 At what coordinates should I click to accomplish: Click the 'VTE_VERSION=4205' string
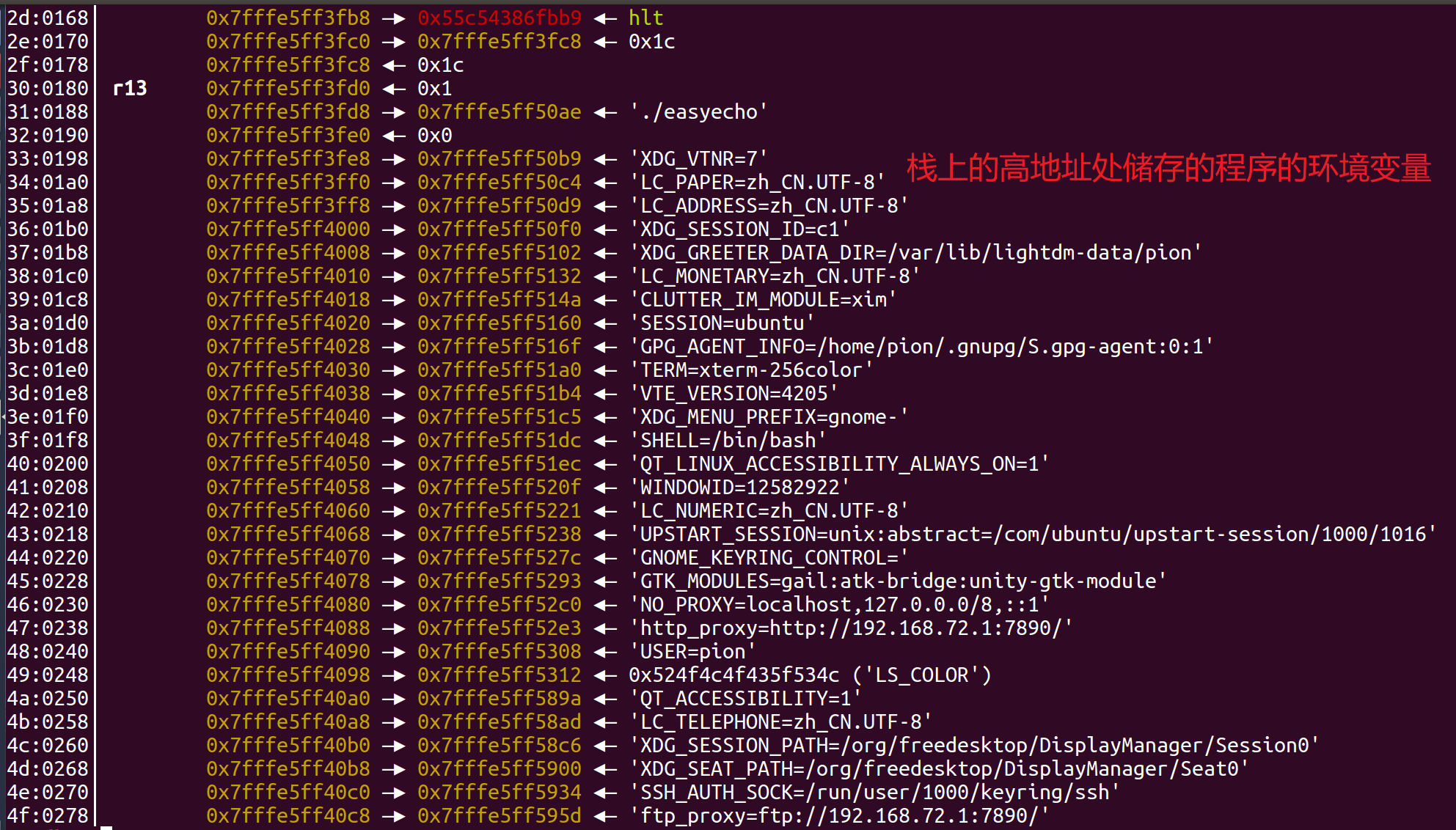click(x=734, y=394)
